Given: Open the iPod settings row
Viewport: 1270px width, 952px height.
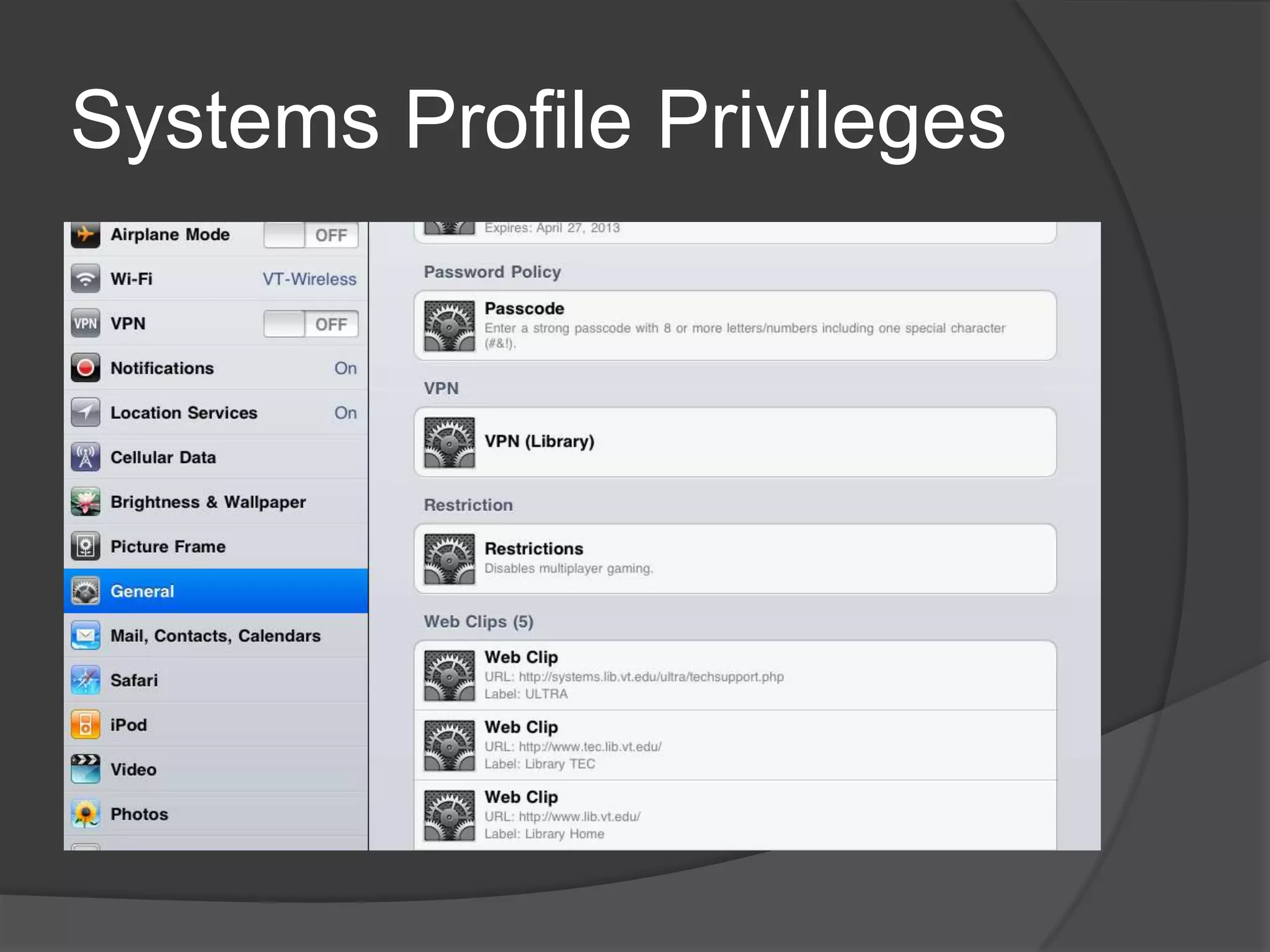Looking at the screenshot, I should point(216,725).
